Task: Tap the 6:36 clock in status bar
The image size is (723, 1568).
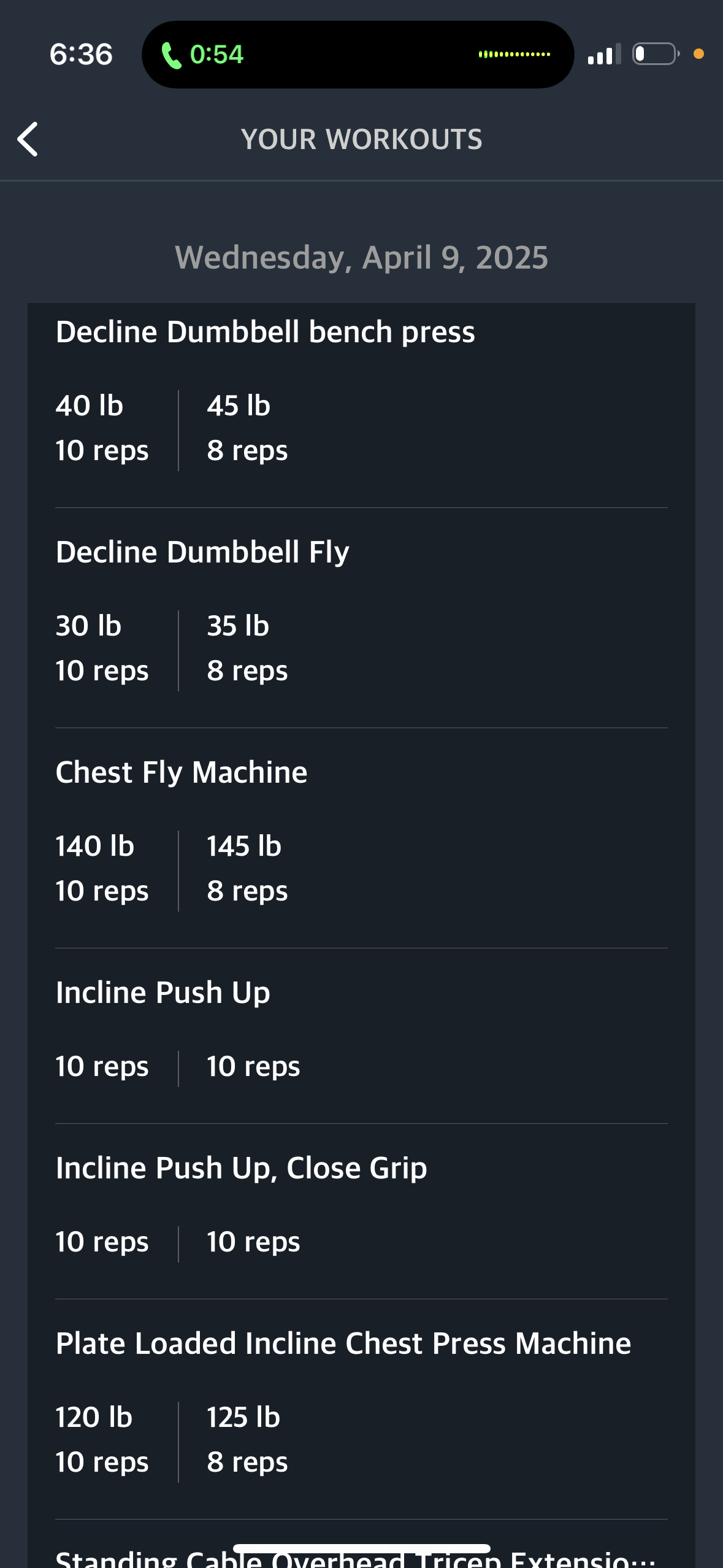Action: [81, 55]
